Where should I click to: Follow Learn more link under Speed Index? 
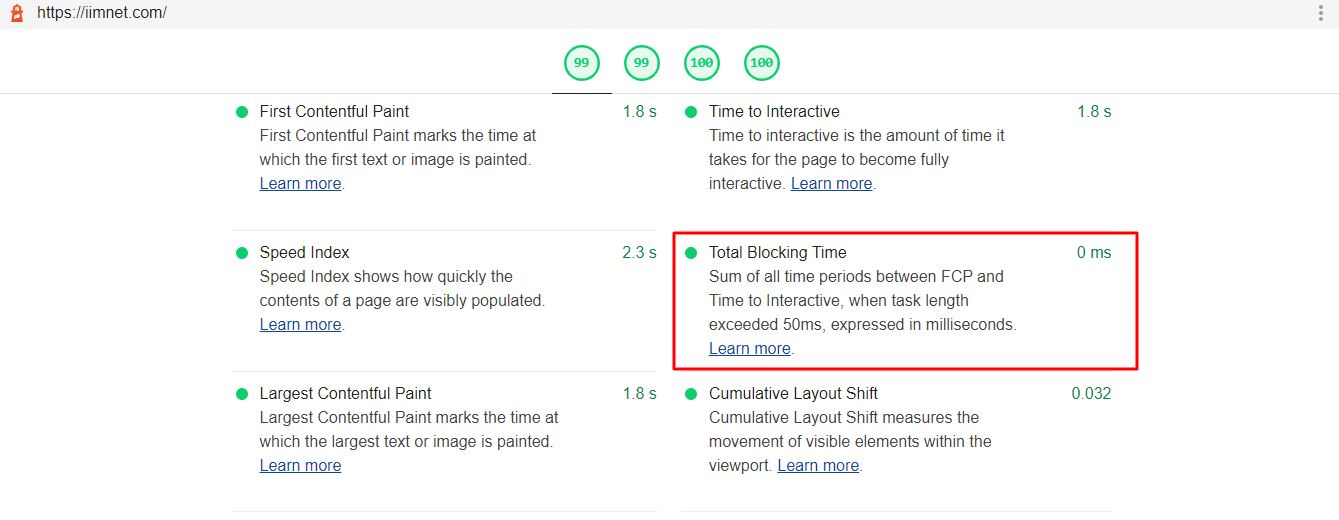pyautogui.click(x=300, y=325)
